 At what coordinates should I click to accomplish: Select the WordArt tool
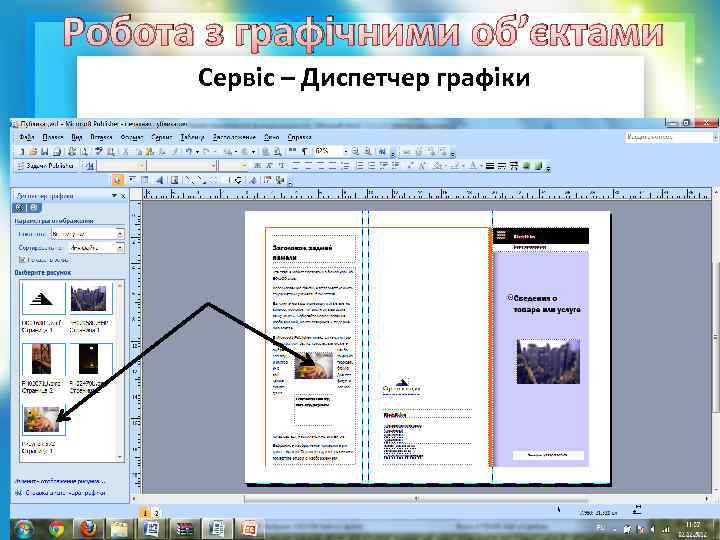(x=159, y=180)
